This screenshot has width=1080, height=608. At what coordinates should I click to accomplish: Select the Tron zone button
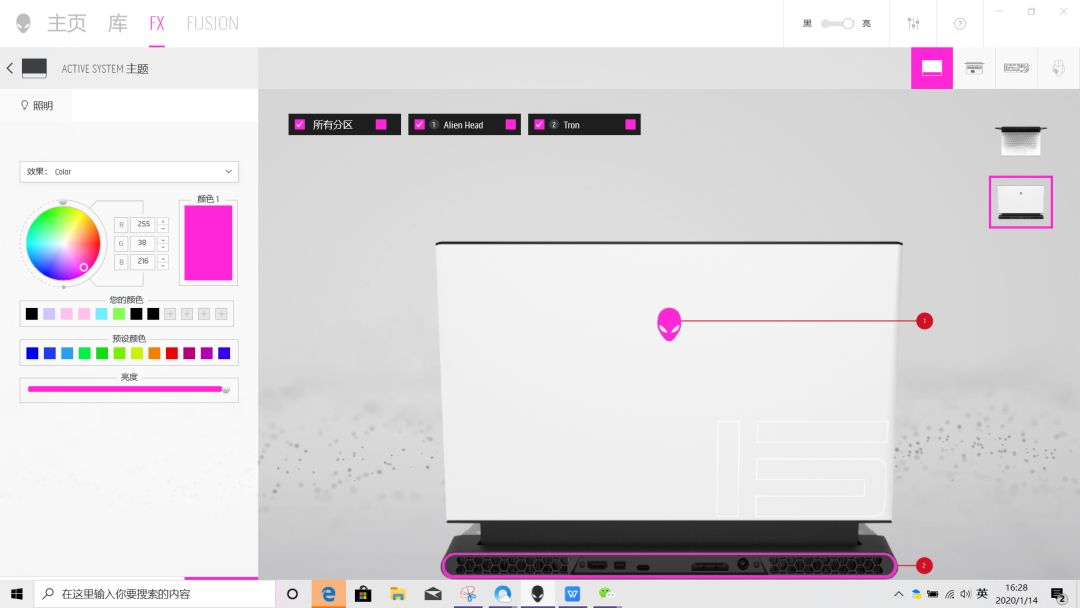pos(584,125)
